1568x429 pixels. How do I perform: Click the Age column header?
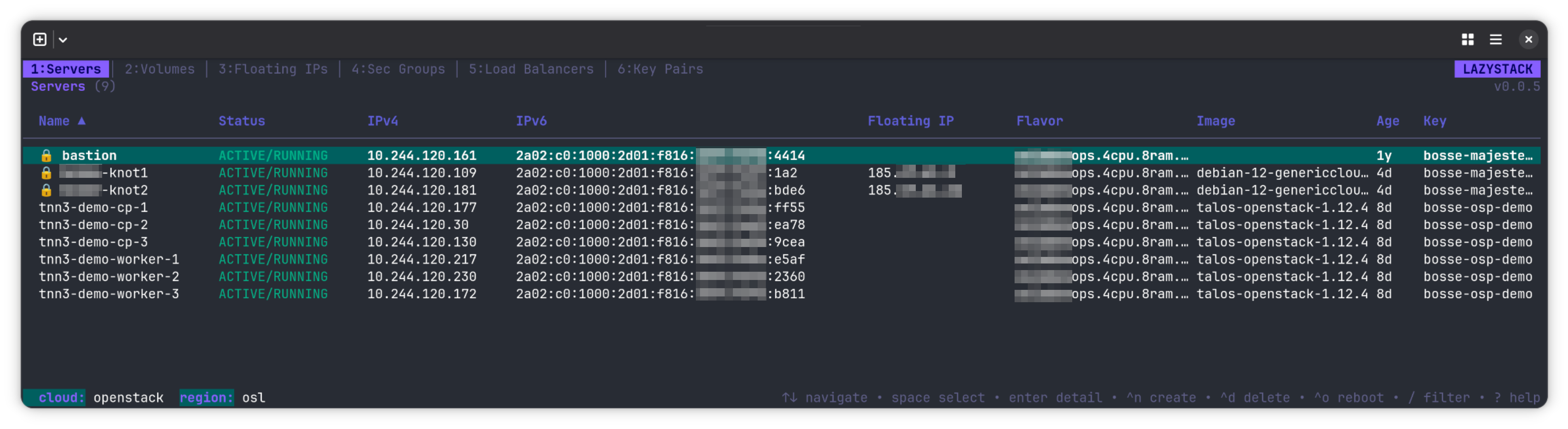1388,121
